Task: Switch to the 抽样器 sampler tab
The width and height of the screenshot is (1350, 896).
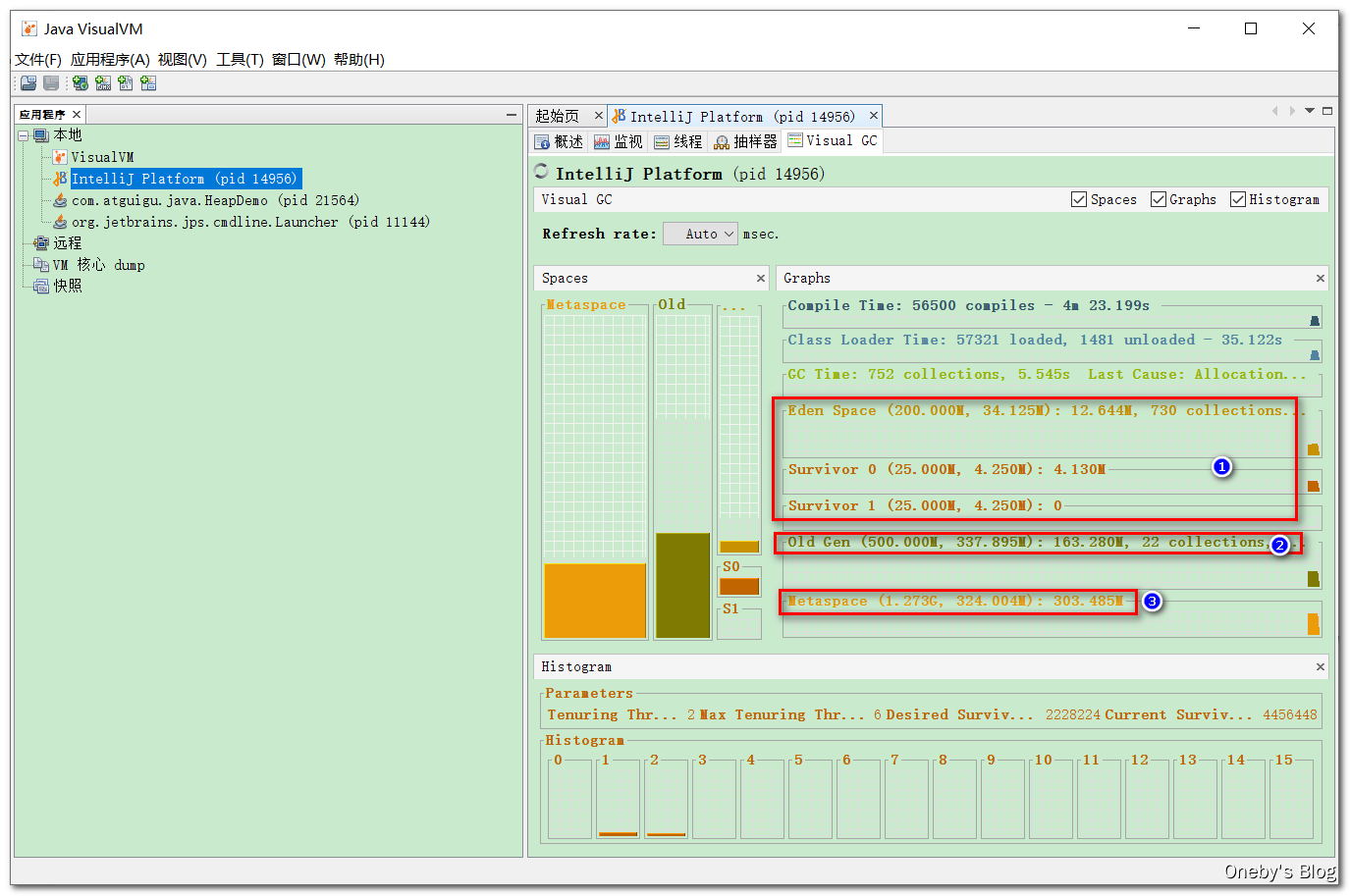Action: [x=745, y=141]
